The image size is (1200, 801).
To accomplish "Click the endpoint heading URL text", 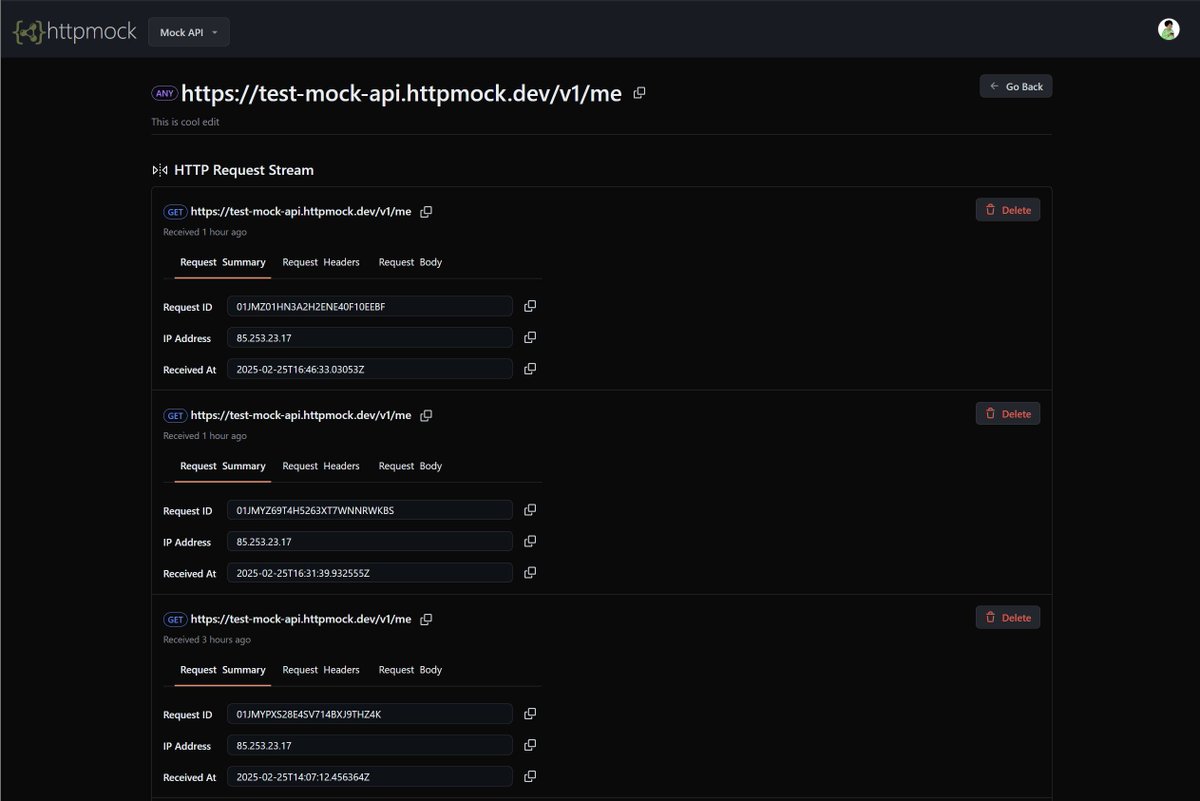I will pos(402,94).
